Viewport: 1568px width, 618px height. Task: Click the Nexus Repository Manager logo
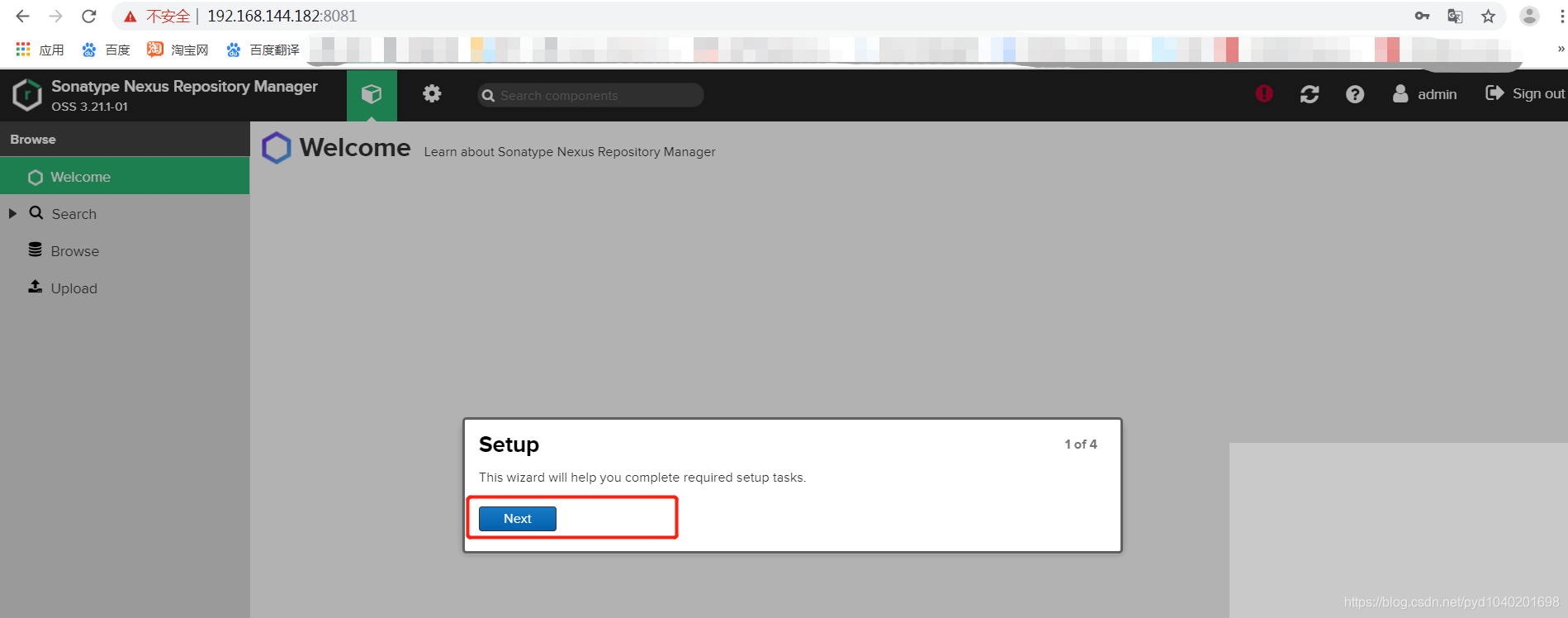click(x=27, y=95)
